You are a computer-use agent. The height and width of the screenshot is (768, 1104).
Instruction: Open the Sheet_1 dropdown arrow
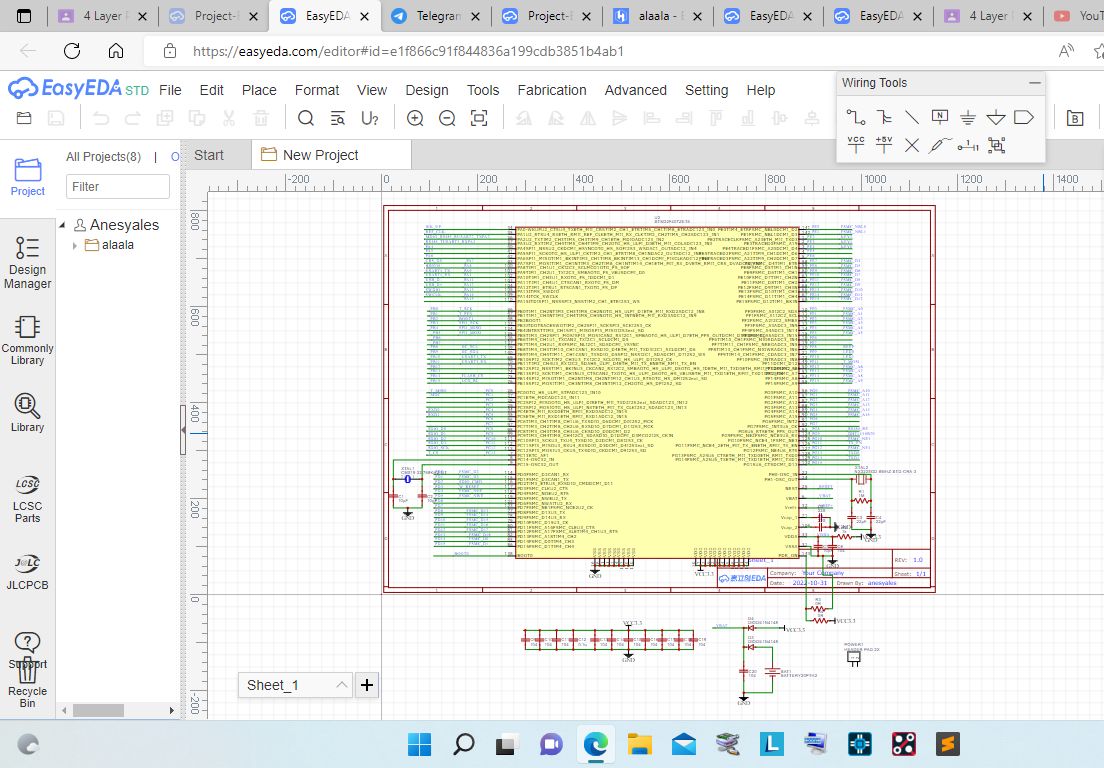coord(343,685)
